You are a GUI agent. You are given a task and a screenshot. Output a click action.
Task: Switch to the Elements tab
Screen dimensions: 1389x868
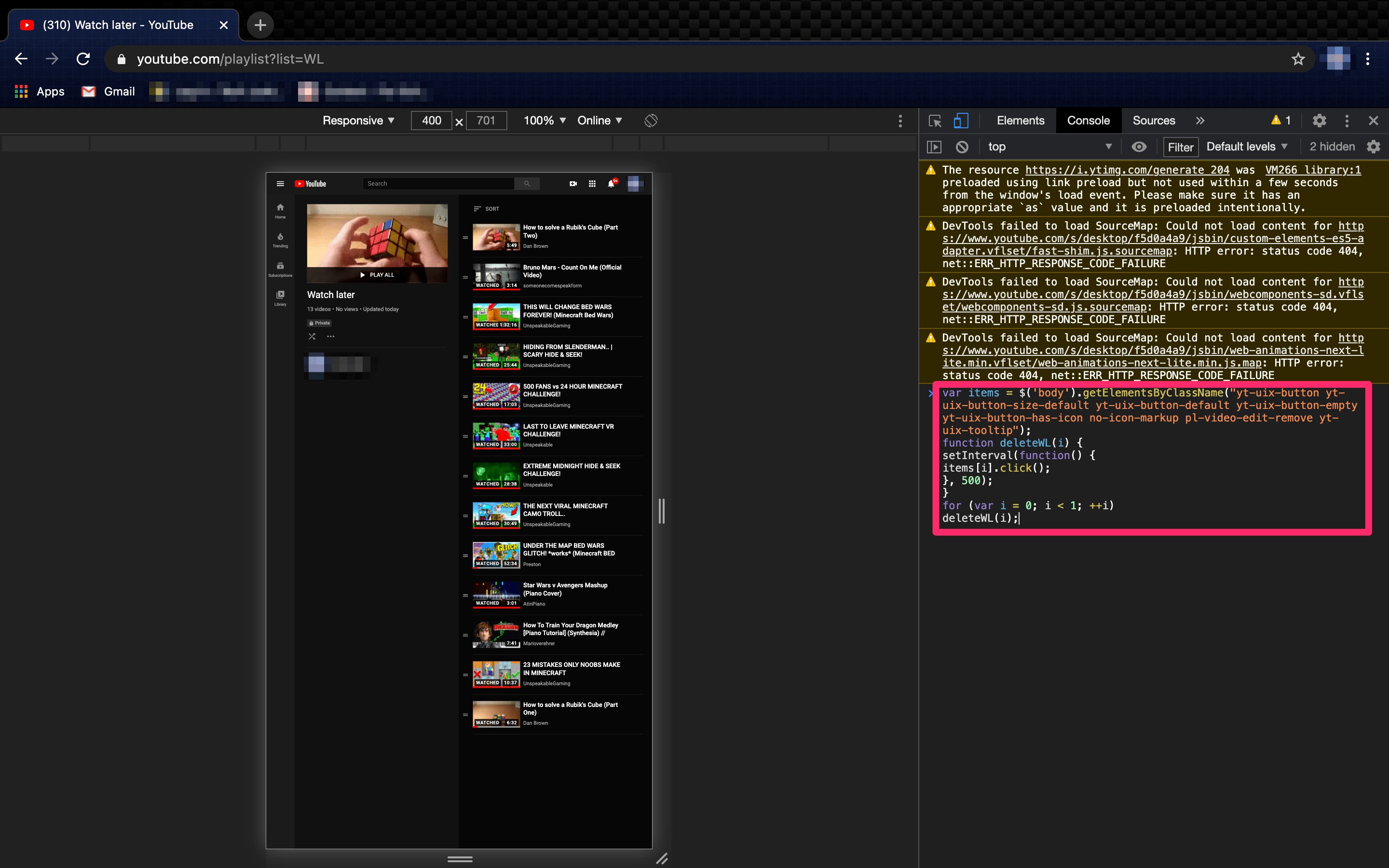(1021, 121)
